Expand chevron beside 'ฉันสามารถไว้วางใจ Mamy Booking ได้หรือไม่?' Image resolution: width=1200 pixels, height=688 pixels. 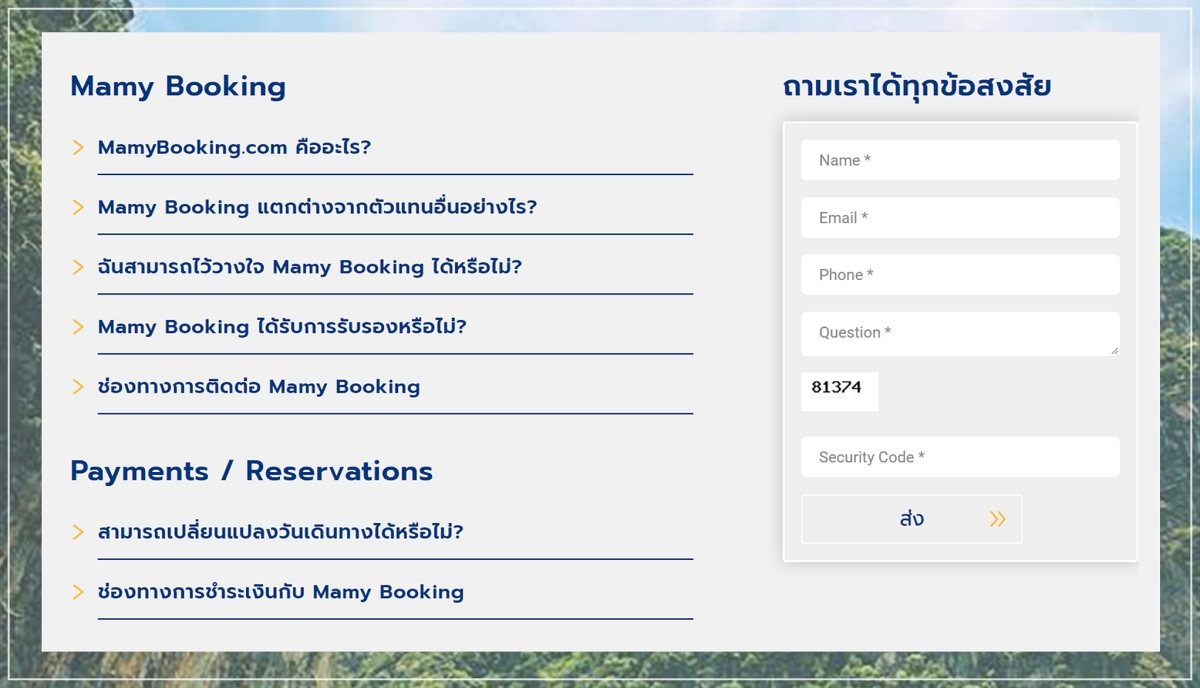(78, 268)
